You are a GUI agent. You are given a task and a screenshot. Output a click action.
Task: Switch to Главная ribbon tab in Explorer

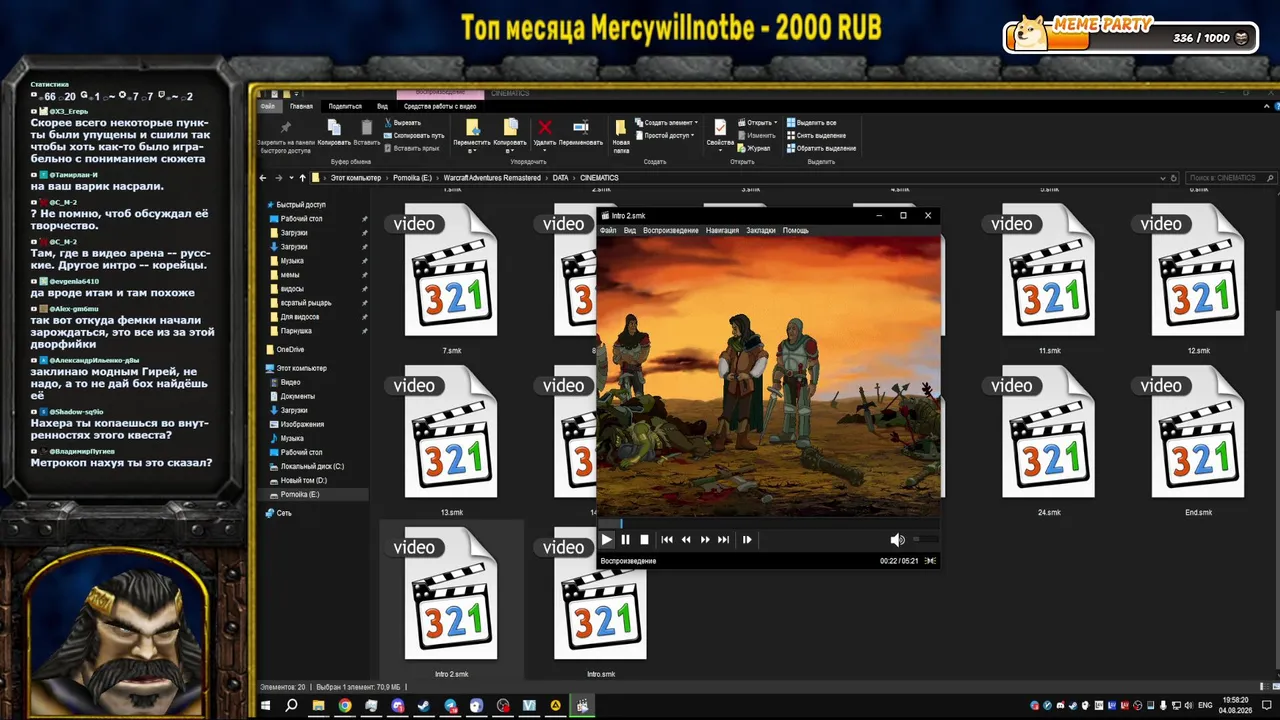coord(301,106)
